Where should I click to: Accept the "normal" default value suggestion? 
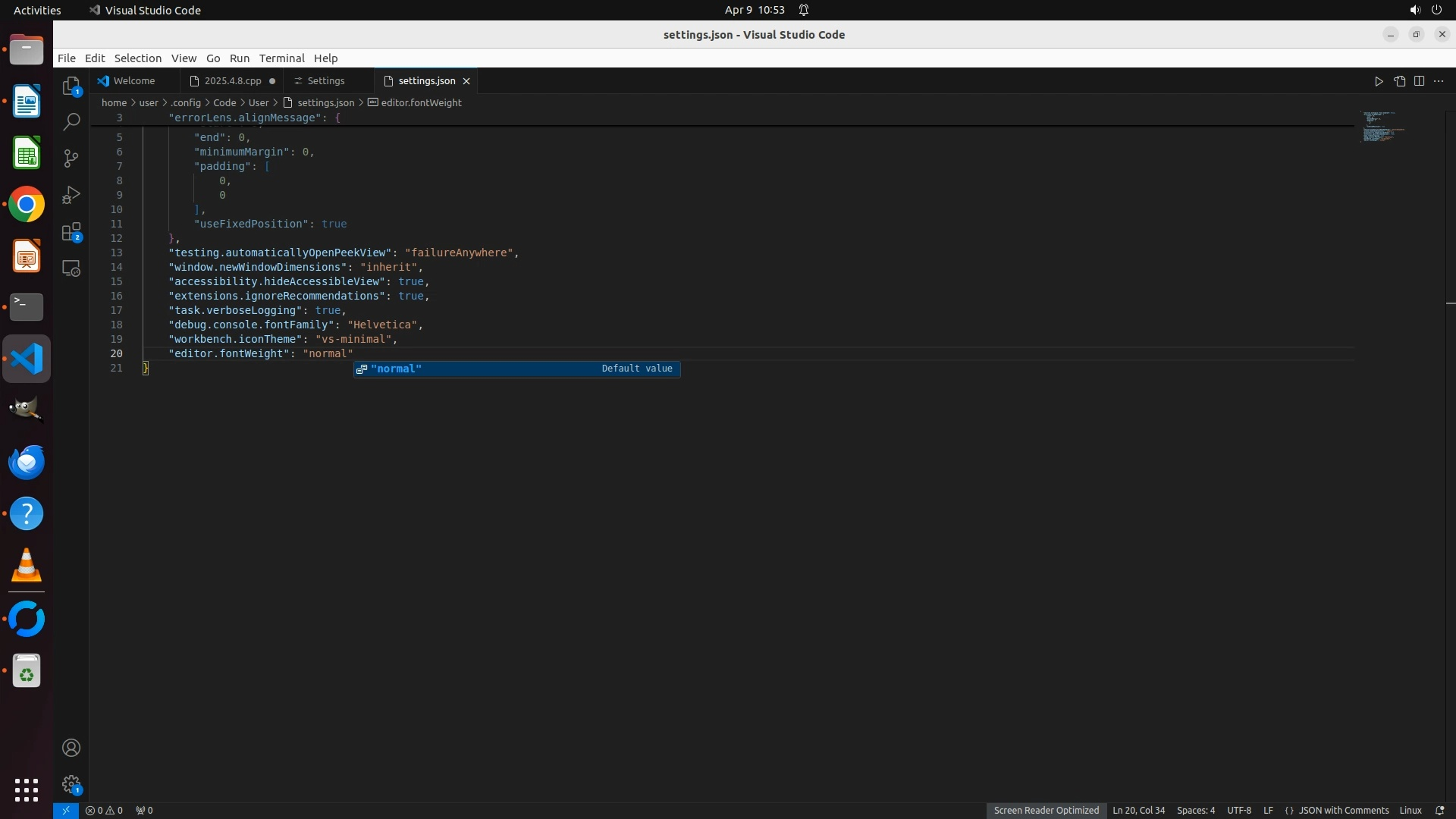point(516,369)
